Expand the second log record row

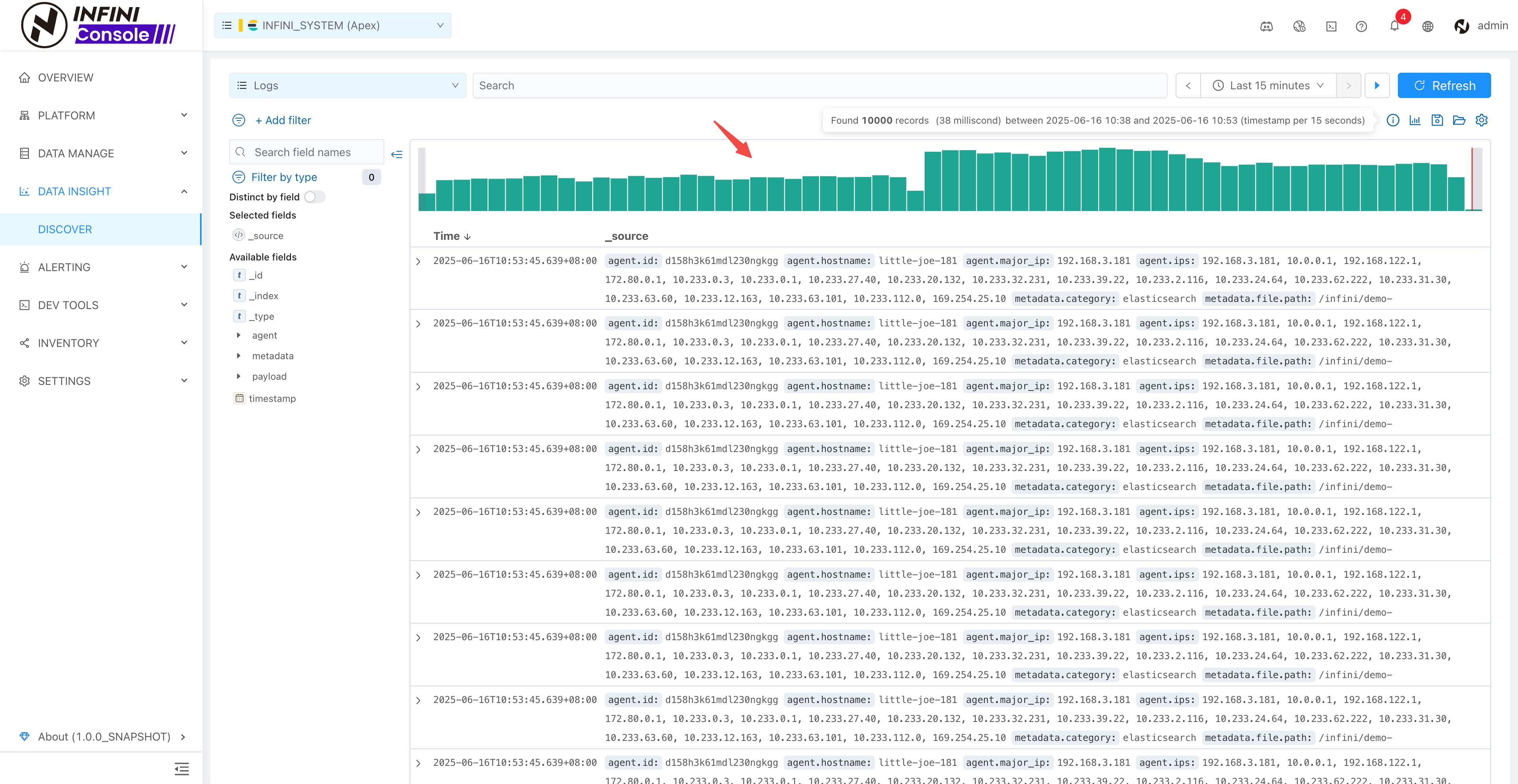tap(418, 323)
